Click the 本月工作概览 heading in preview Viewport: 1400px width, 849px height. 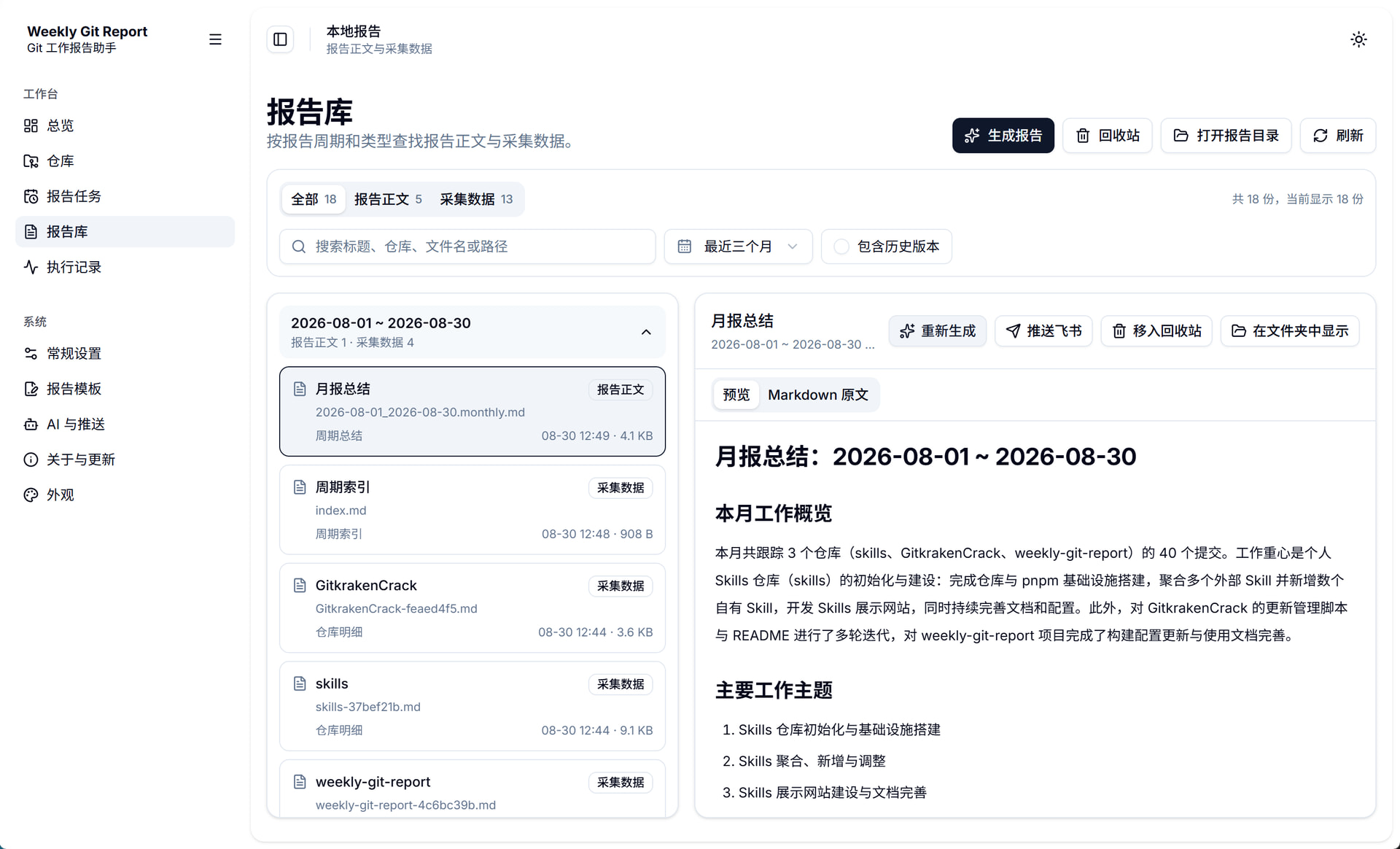(x=773, y=513)
